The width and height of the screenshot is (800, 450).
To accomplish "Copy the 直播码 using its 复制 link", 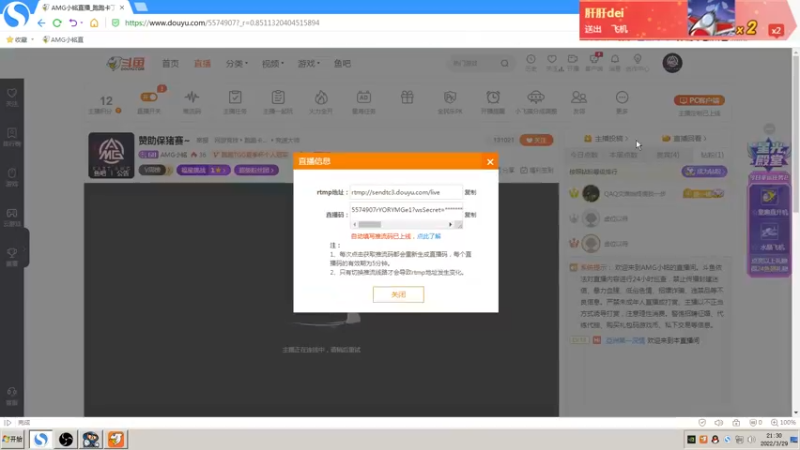I will pos(470,215).
